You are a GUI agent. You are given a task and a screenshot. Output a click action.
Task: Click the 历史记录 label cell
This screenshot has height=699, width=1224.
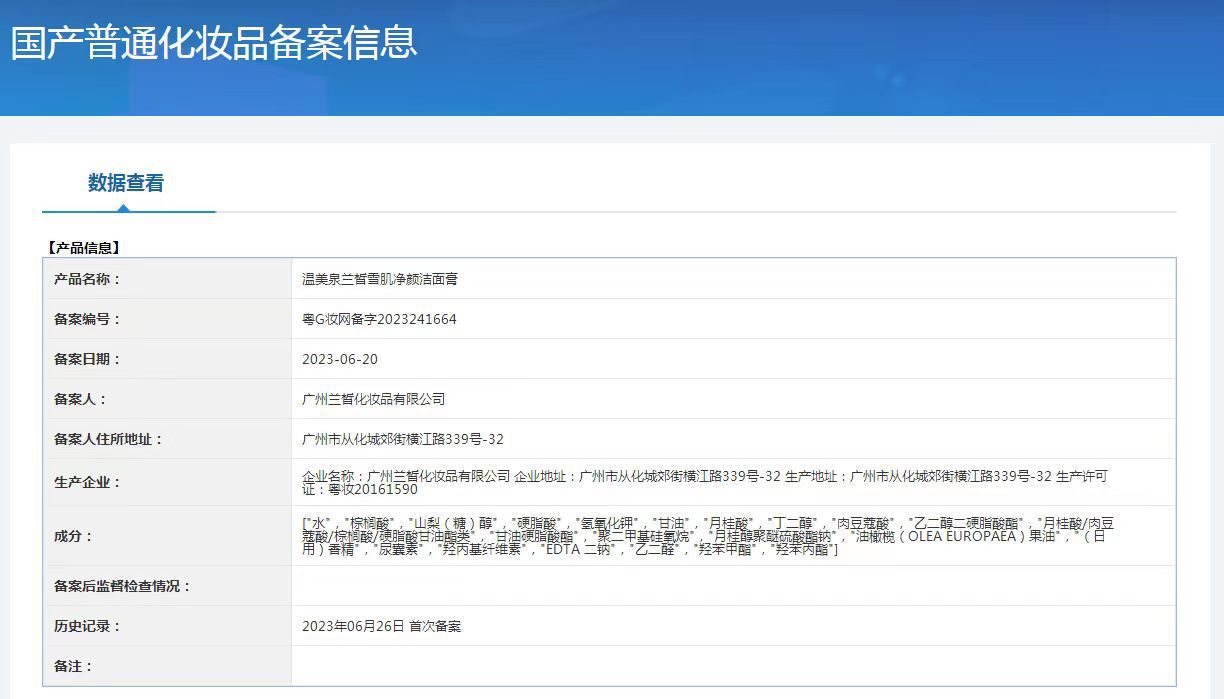coord(167,626)
